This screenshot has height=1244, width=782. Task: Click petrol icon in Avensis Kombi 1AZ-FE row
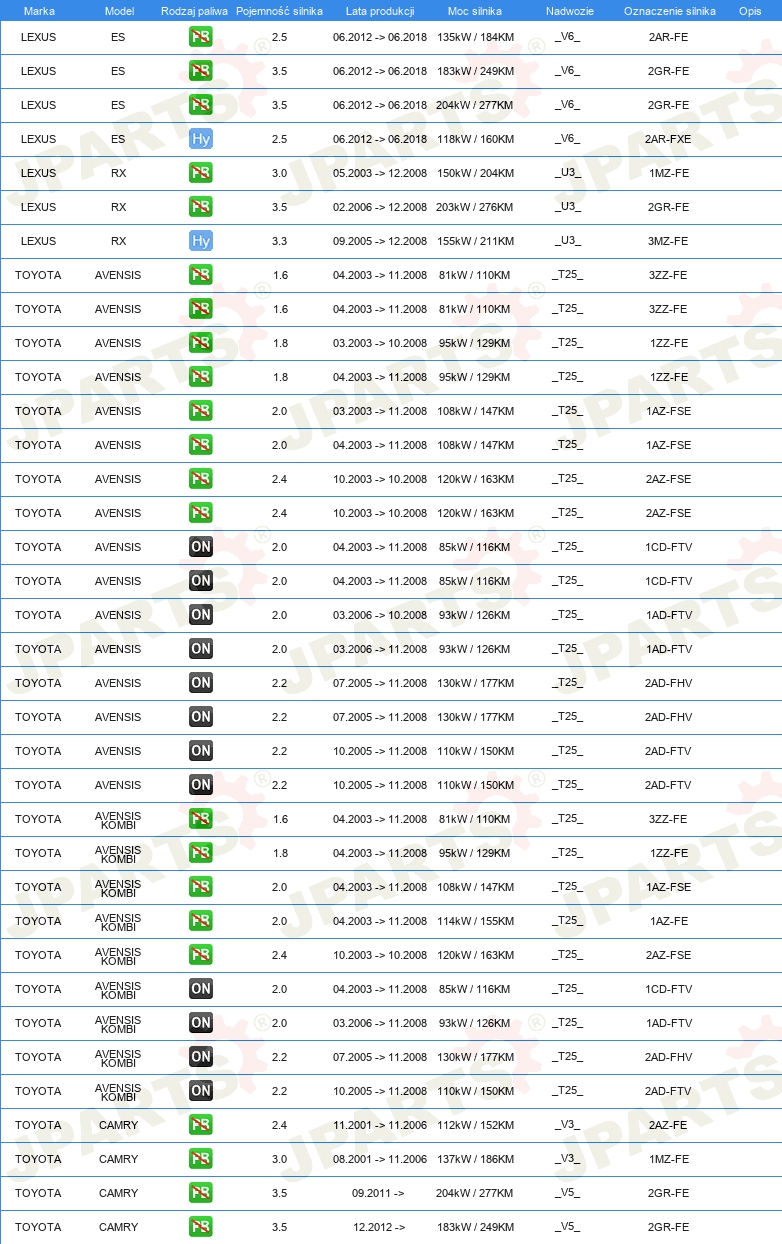pos(201,921)
